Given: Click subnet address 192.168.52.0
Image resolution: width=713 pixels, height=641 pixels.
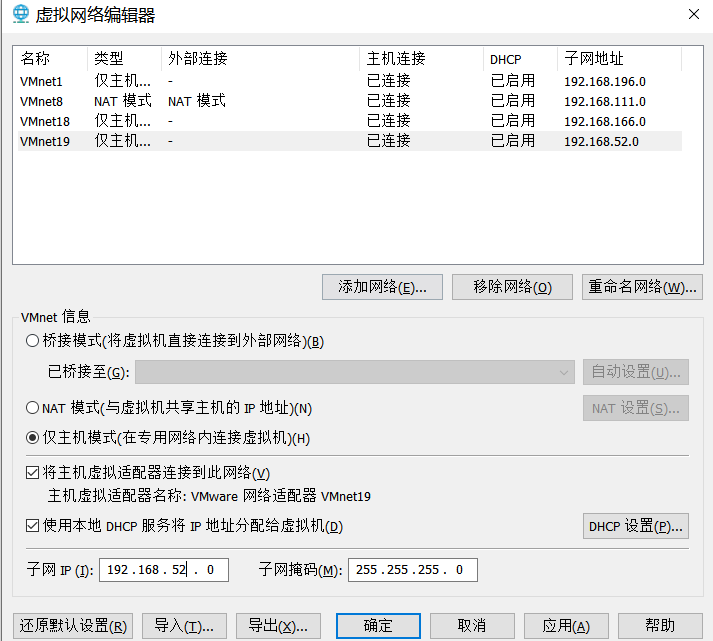Looking at the screenshot, I should tap(601, 142).
